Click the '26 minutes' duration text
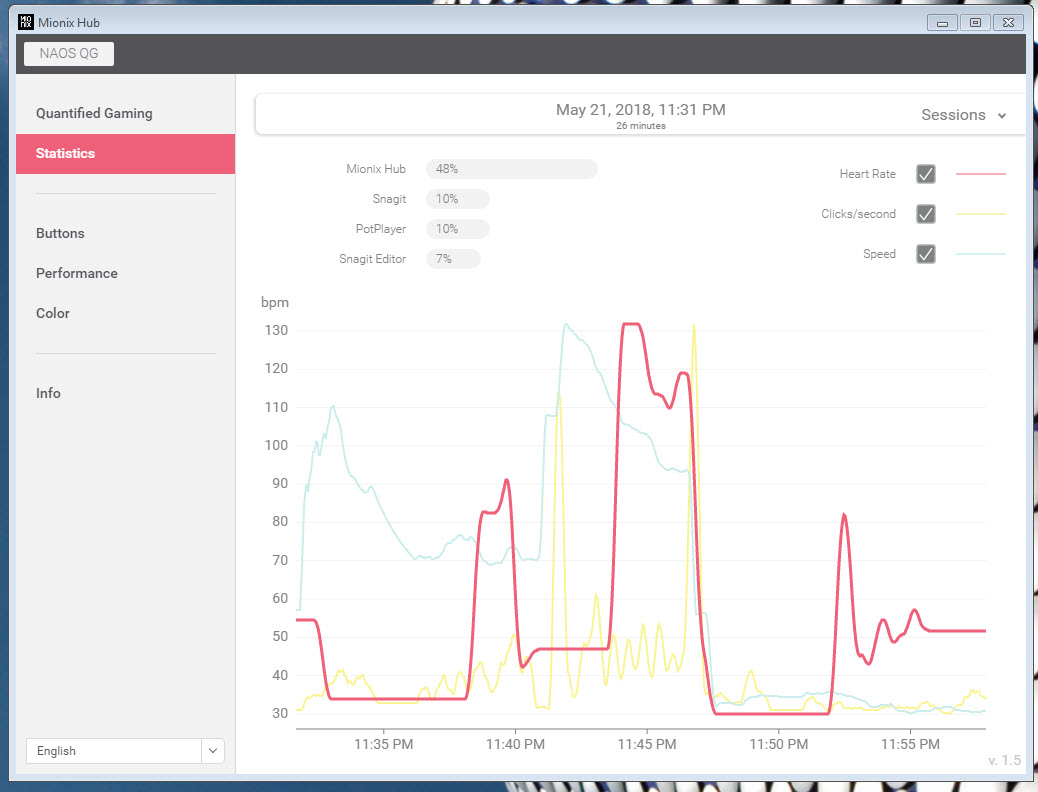The image size is (1038, 792). tap(641, 126)
